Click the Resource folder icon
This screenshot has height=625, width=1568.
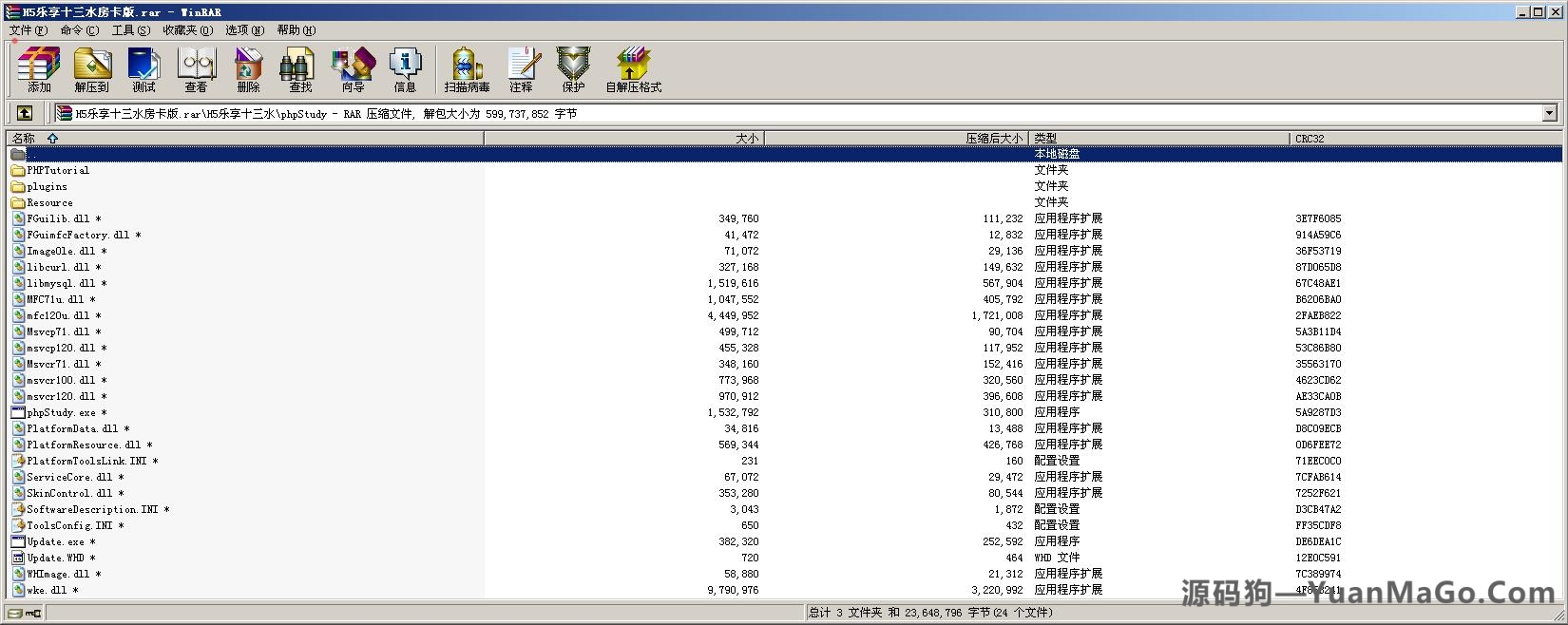coord(18,202)
